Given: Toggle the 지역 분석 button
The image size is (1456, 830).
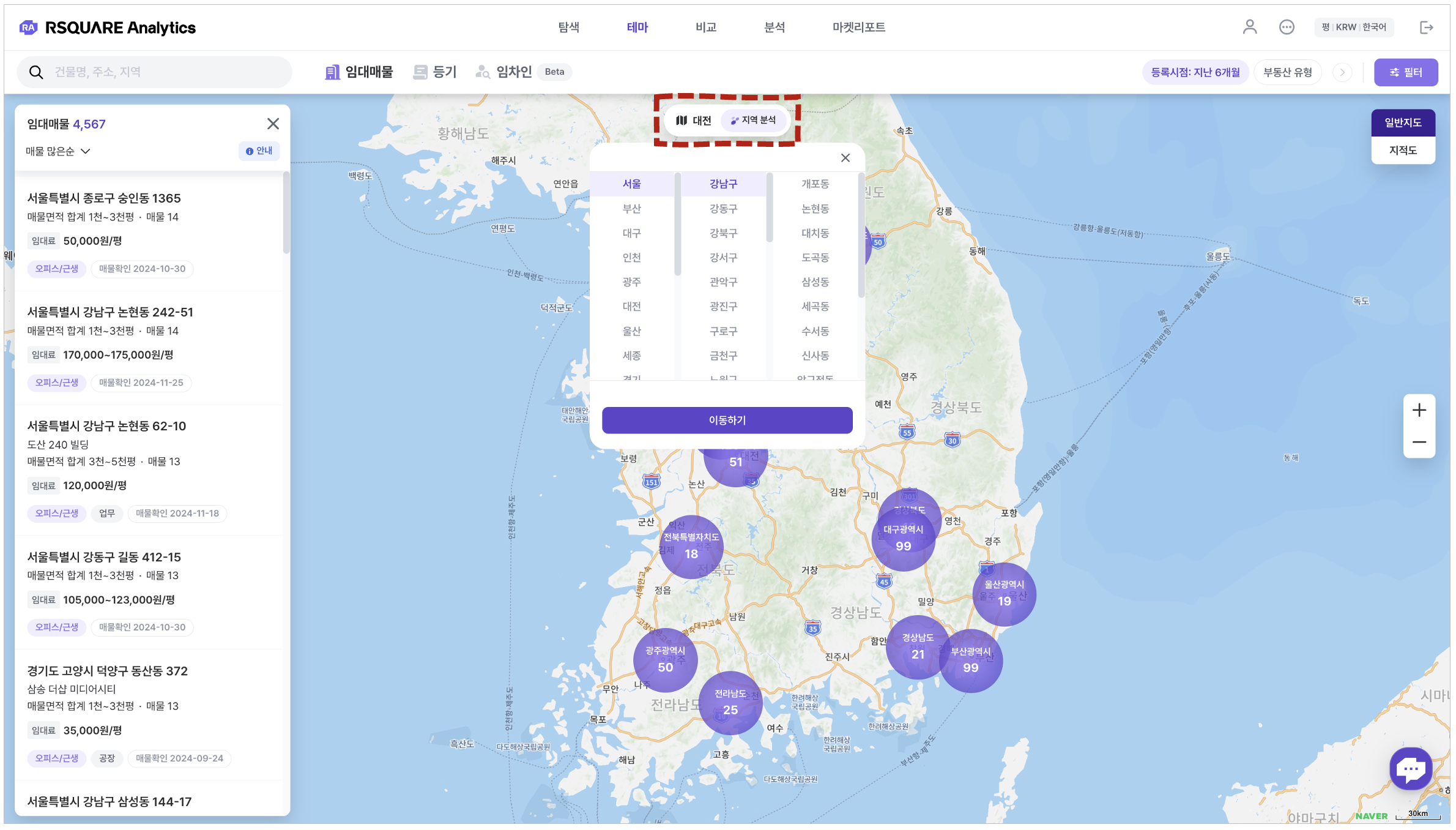Looking at the screenshot, I should 753,120.
